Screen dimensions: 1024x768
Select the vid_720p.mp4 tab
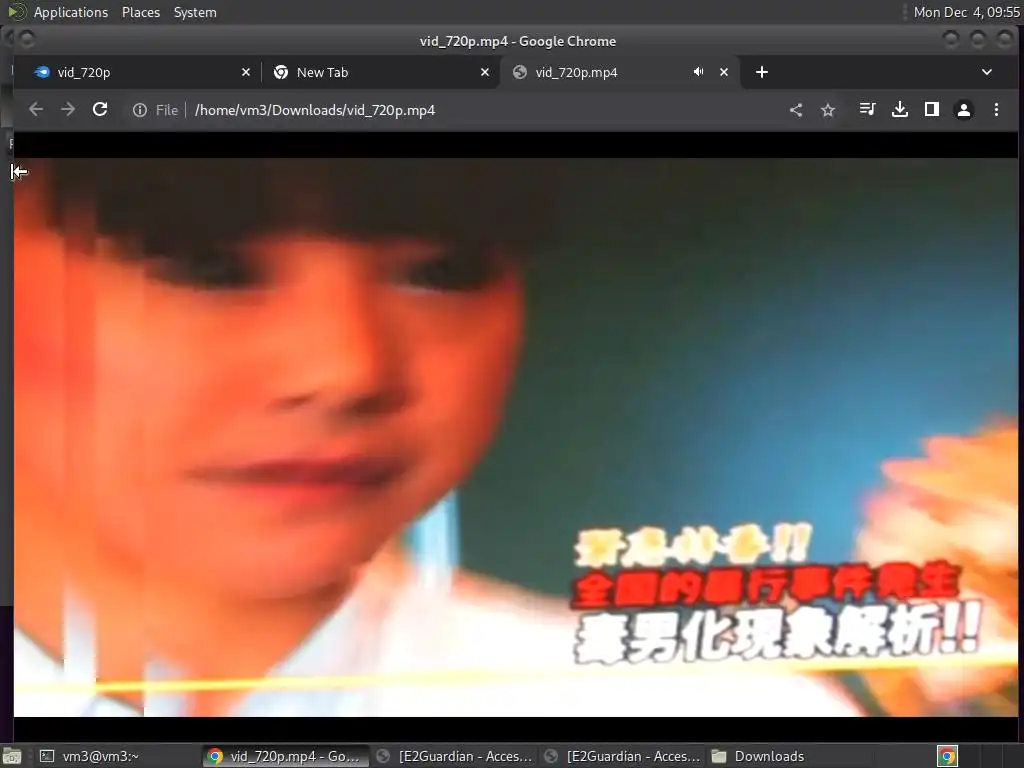point(620,72)
